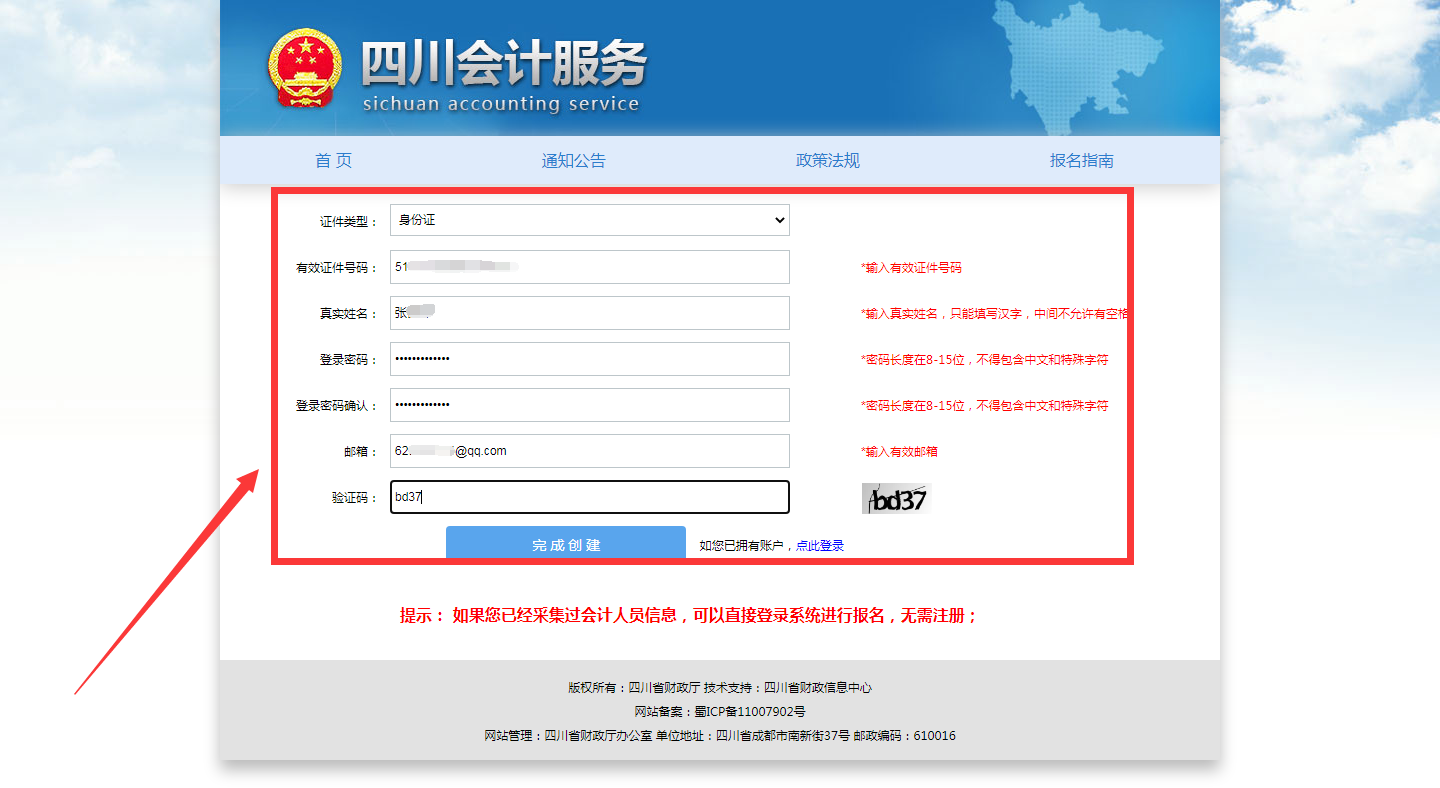Select the 登录密码 password field
This screenshot has width=1440, height=788.
coord(589,359)
